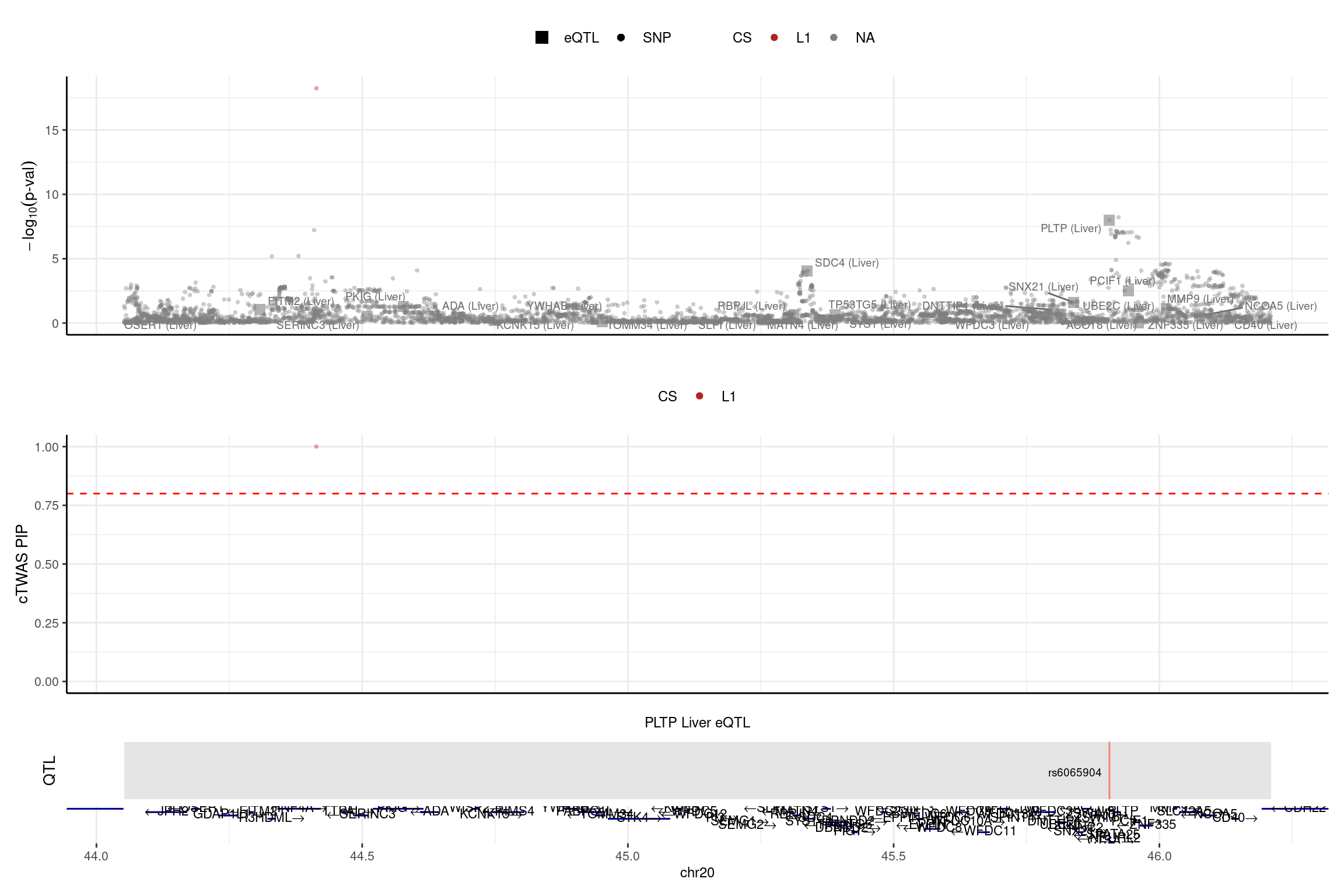Click the SDC4 (Liver) text label
The height and width of the screenshot is (896, 1344).
[846, 263]
